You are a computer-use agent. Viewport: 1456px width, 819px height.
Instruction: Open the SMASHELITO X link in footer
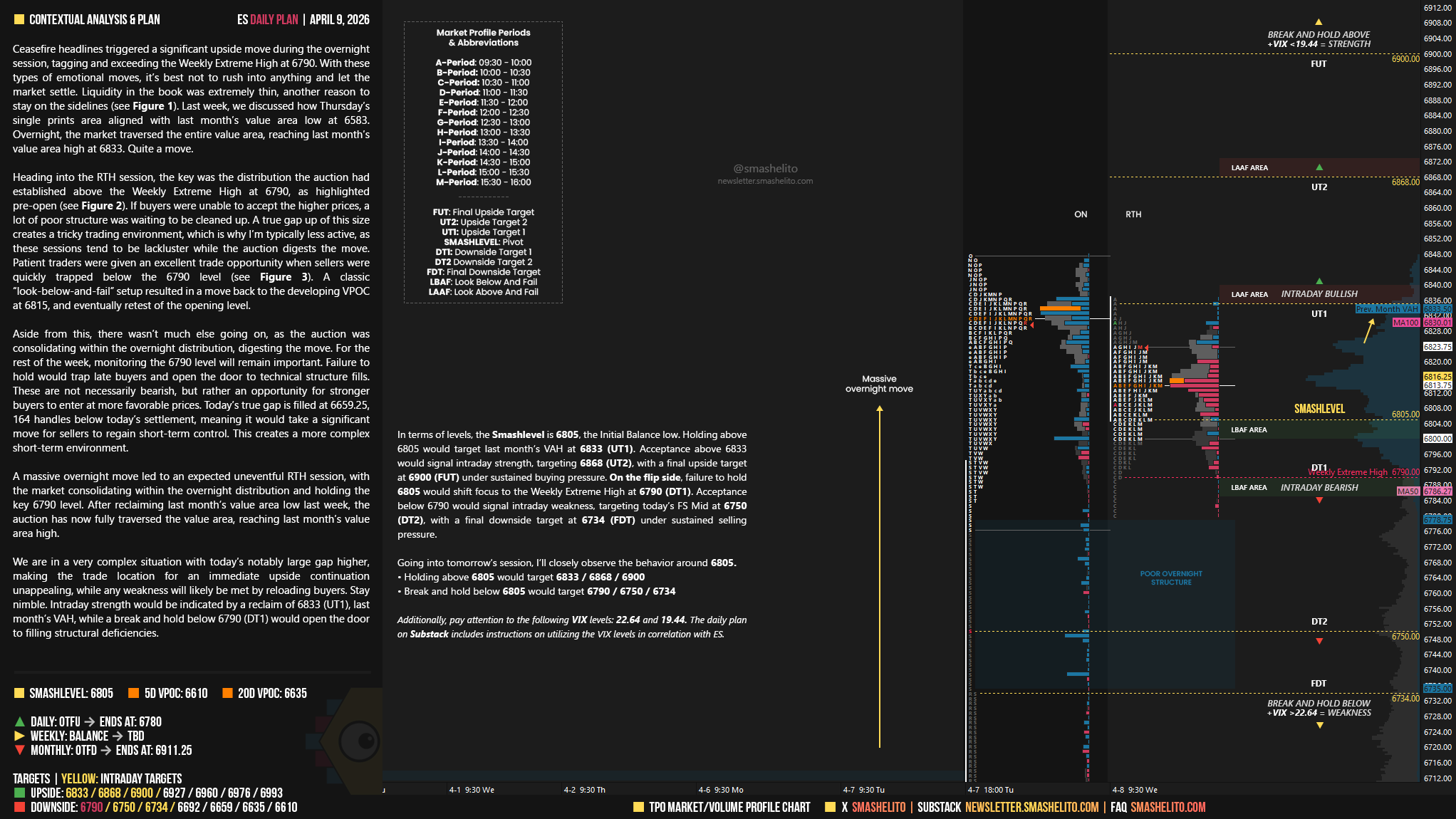(878, 807)
